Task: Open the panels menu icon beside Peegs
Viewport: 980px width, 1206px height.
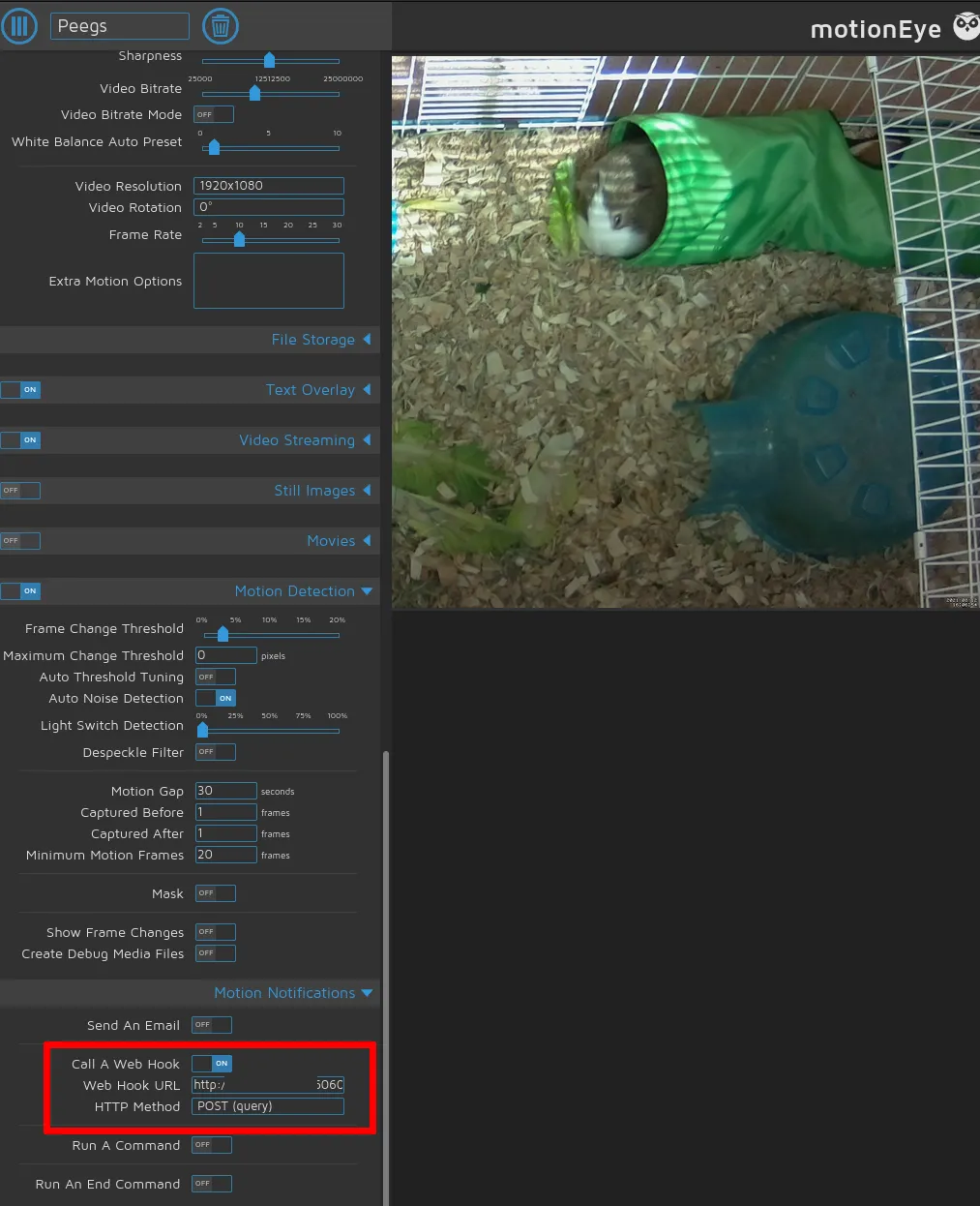Action: coord(19,25)
